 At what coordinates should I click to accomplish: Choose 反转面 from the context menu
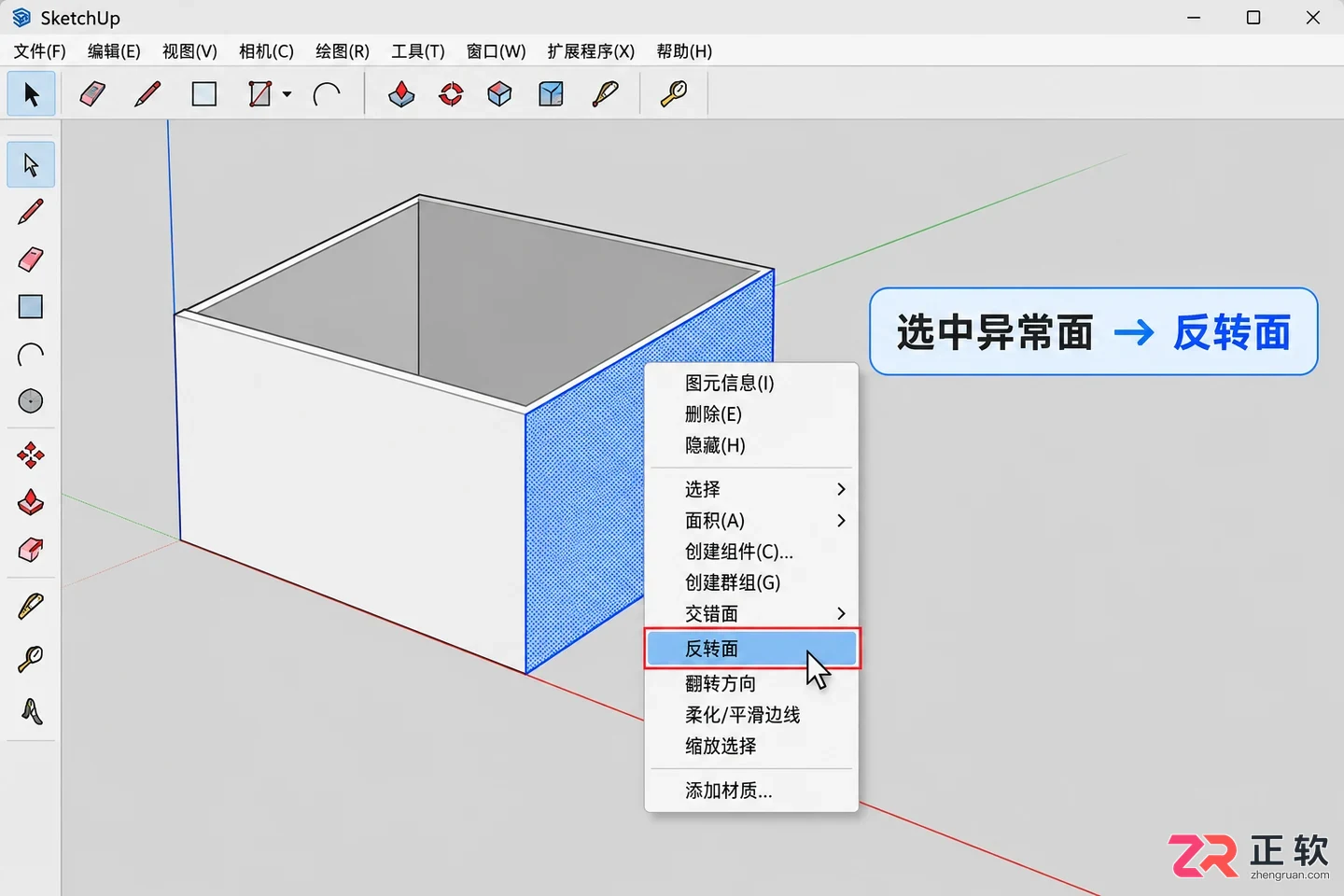click(751, 649)
